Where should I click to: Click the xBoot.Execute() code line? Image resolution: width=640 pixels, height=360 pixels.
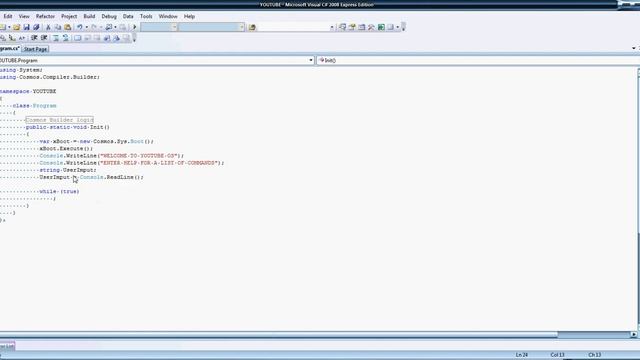coord(66,149)
